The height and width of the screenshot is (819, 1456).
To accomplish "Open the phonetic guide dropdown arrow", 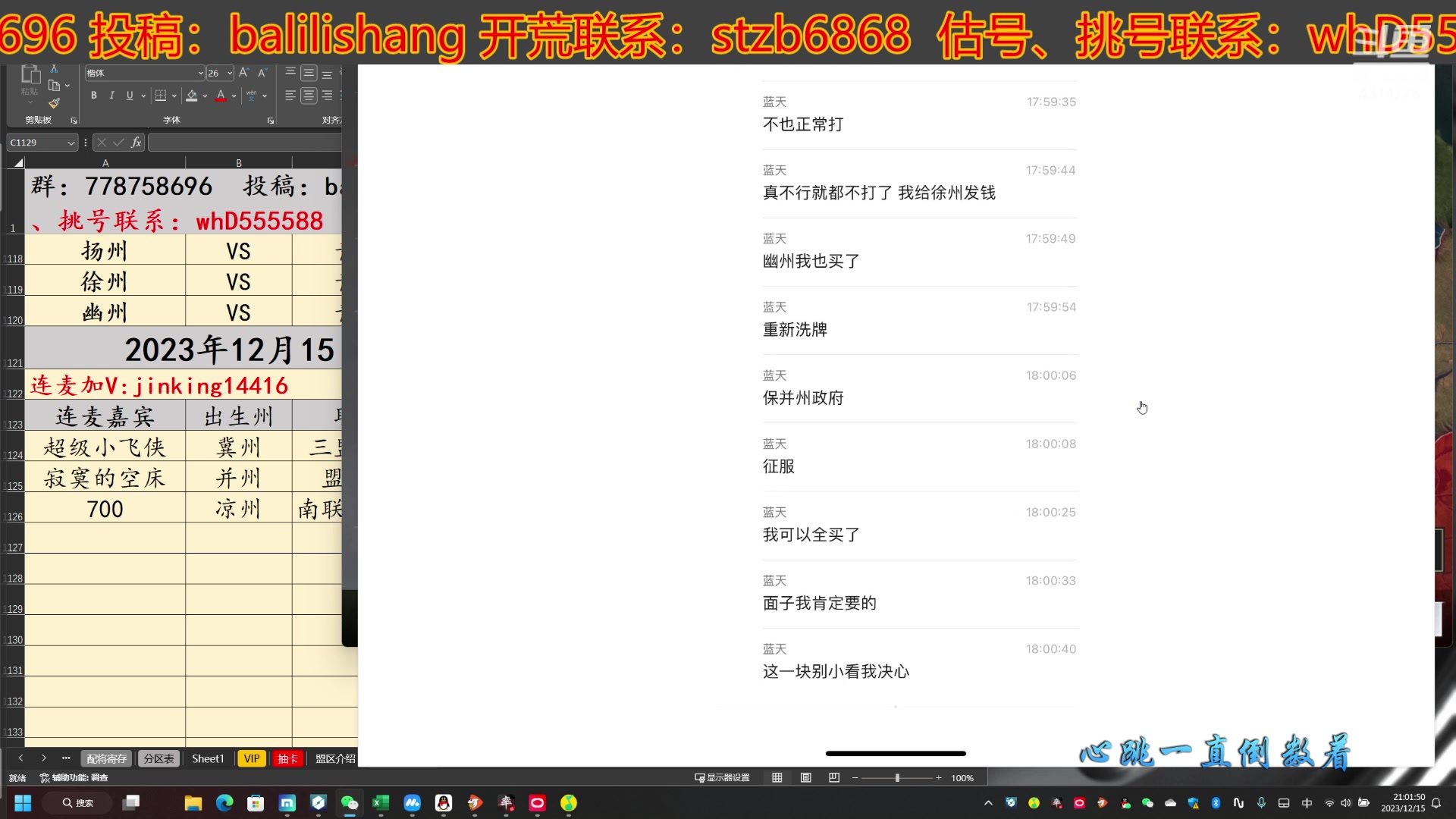I will [265, 96].
